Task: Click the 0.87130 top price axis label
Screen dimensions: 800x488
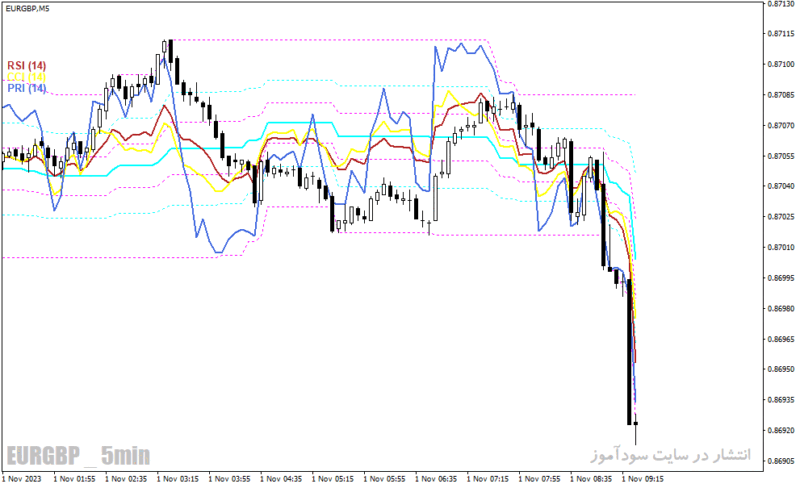Action: tap(781, 4)
